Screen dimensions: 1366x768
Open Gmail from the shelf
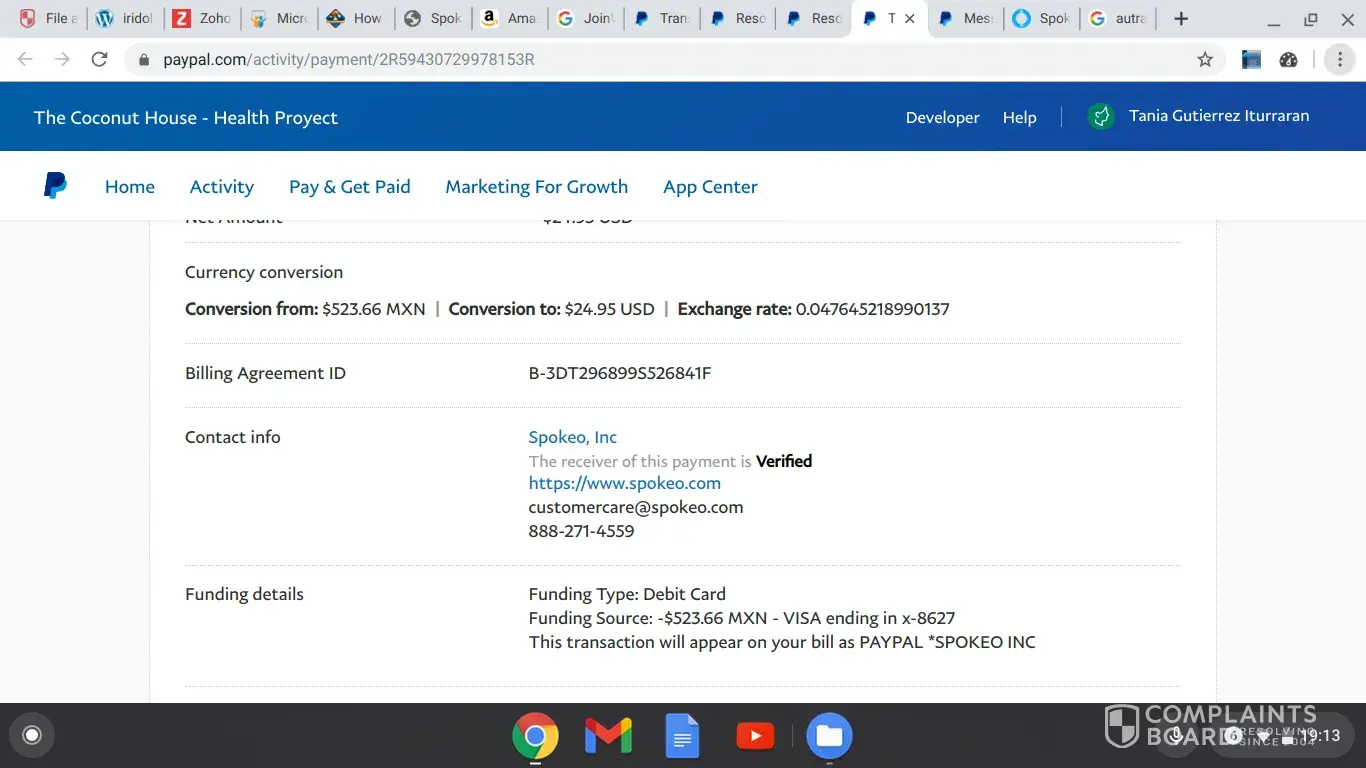click(x=608, y=736)
